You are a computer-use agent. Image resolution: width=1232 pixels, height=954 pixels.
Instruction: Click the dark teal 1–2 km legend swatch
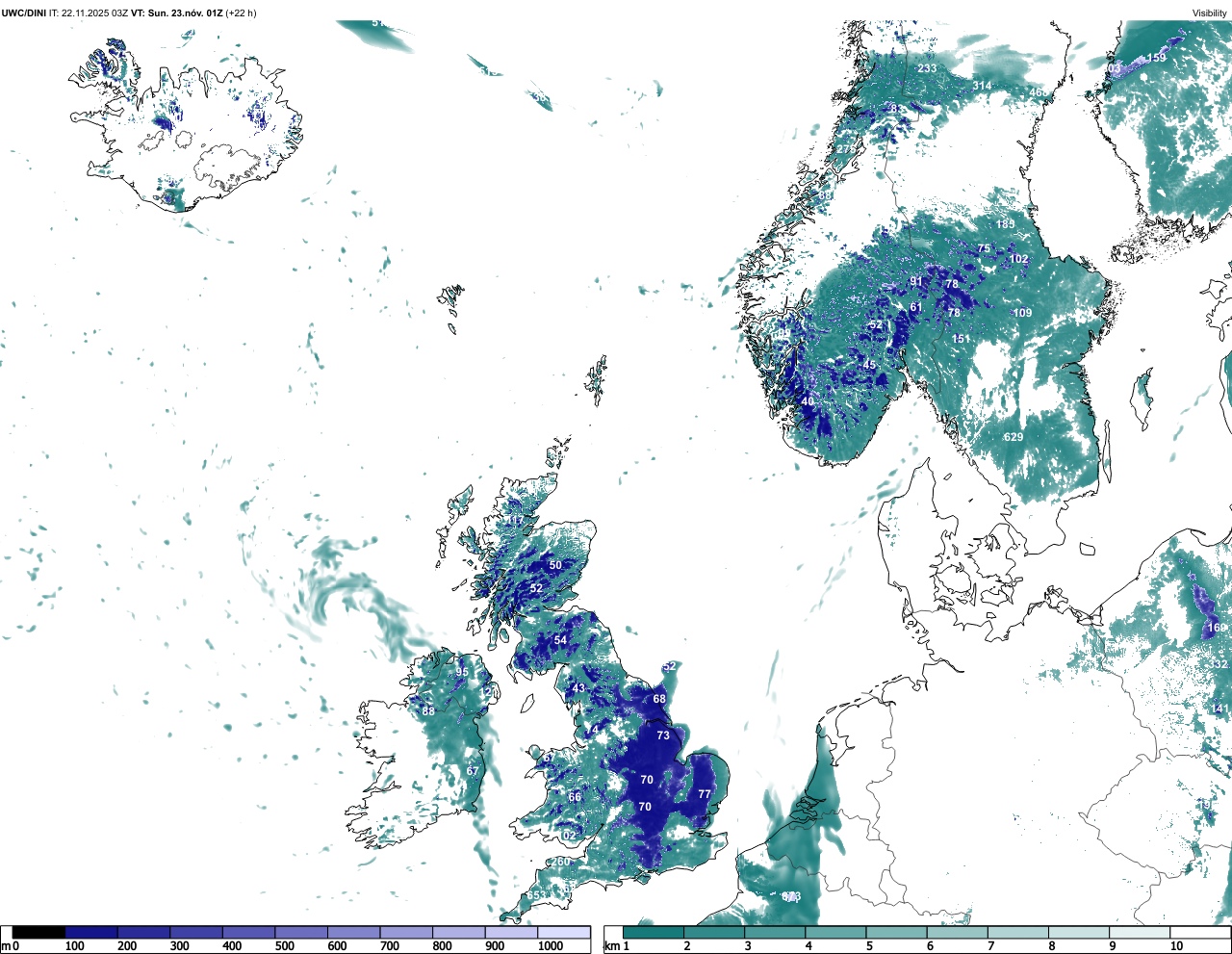pos(654,932)
